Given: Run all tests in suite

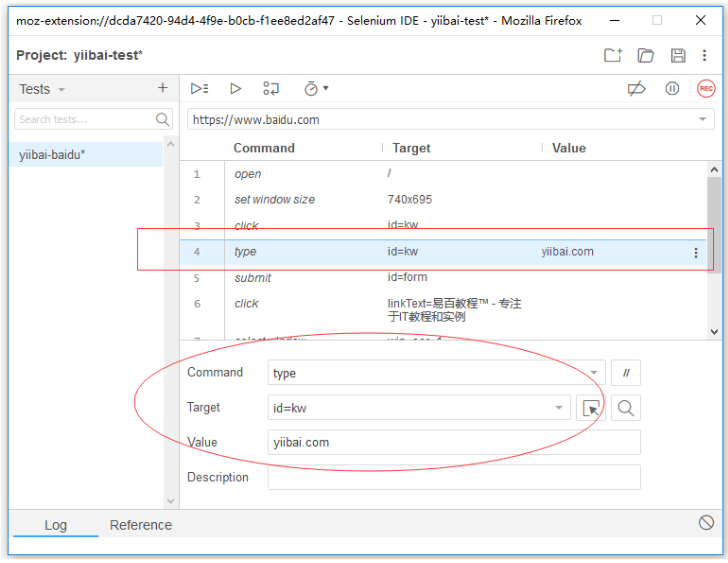Looking at the screenshot, I should point(200,88).
